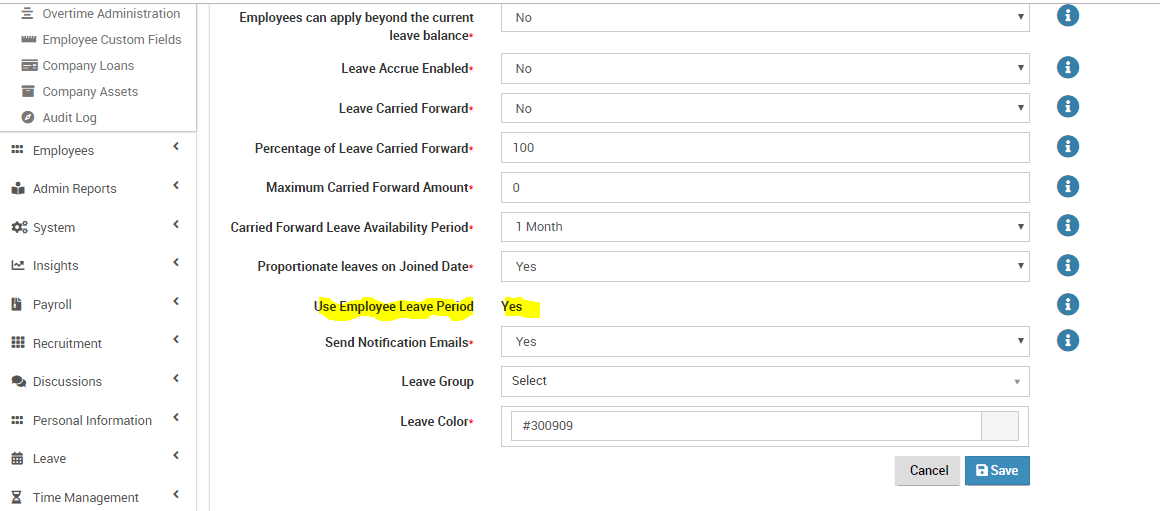Click info icon beside Maximum Carried Forward Amount

click(1068, 186)
